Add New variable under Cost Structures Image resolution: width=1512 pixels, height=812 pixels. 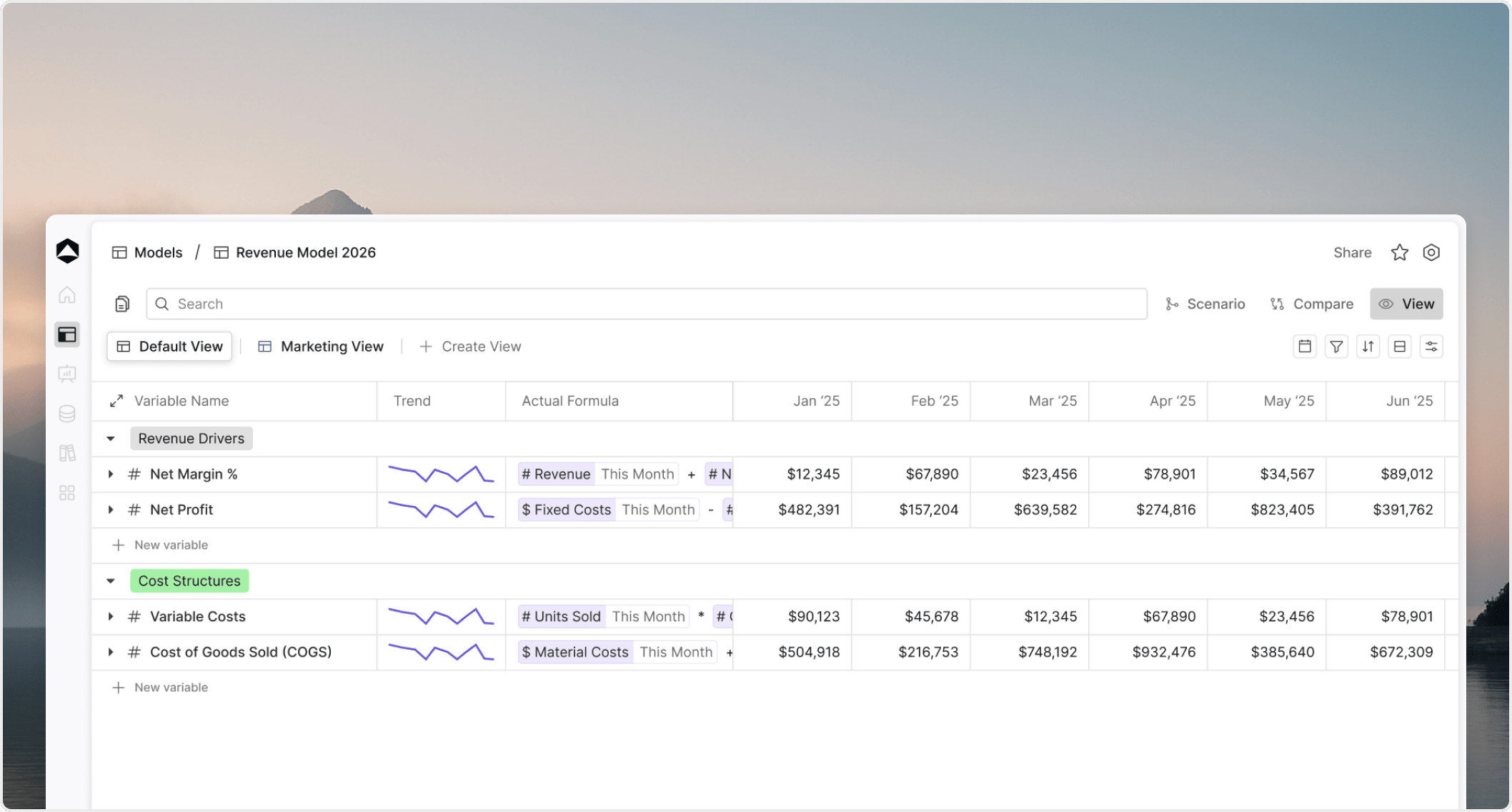(x=160, y=687)
